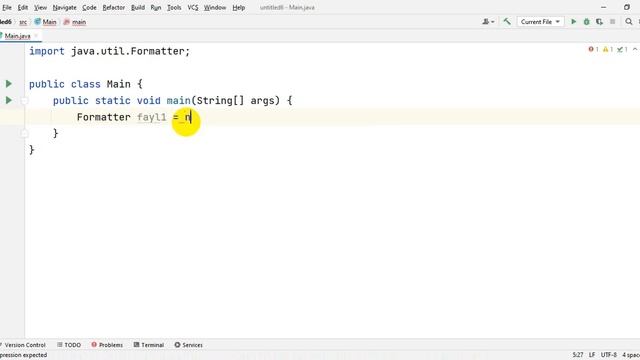Open the Code menu
The width and height of the screenshot is (640, 360).
(x=89, y=7)
